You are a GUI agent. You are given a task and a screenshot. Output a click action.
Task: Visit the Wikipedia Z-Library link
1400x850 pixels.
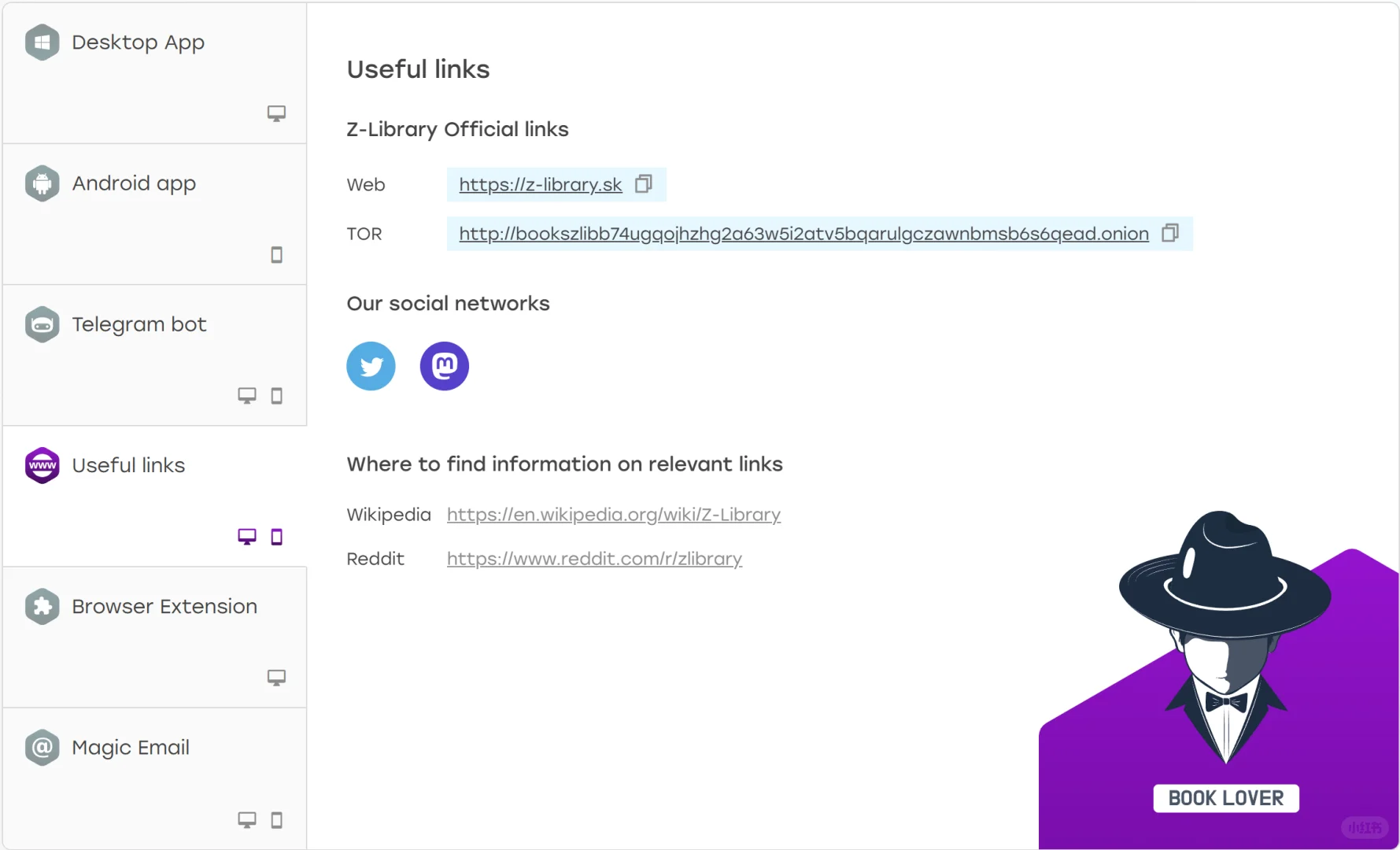coord(614,515)
